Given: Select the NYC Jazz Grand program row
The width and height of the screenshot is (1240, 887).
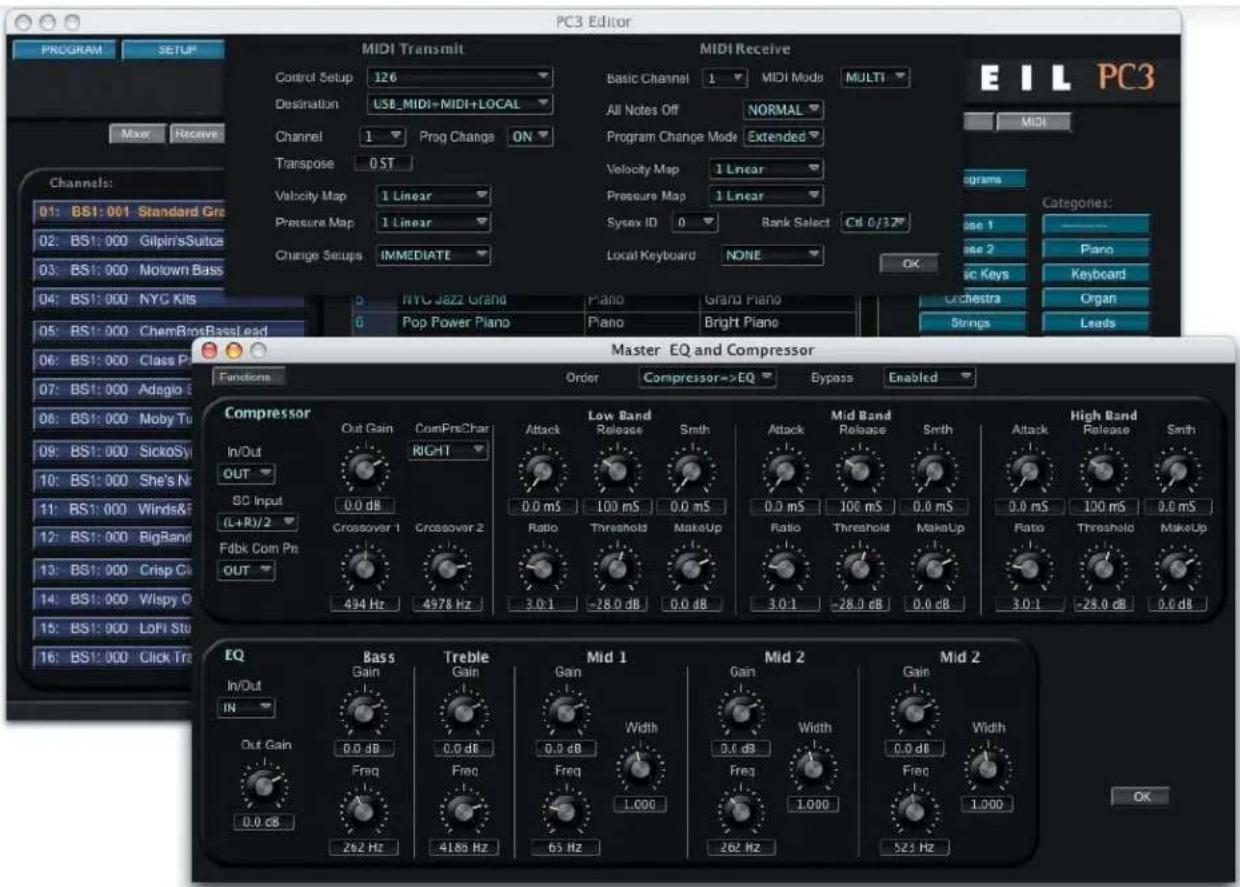Looking at the screenshot, I should (604, 299).
